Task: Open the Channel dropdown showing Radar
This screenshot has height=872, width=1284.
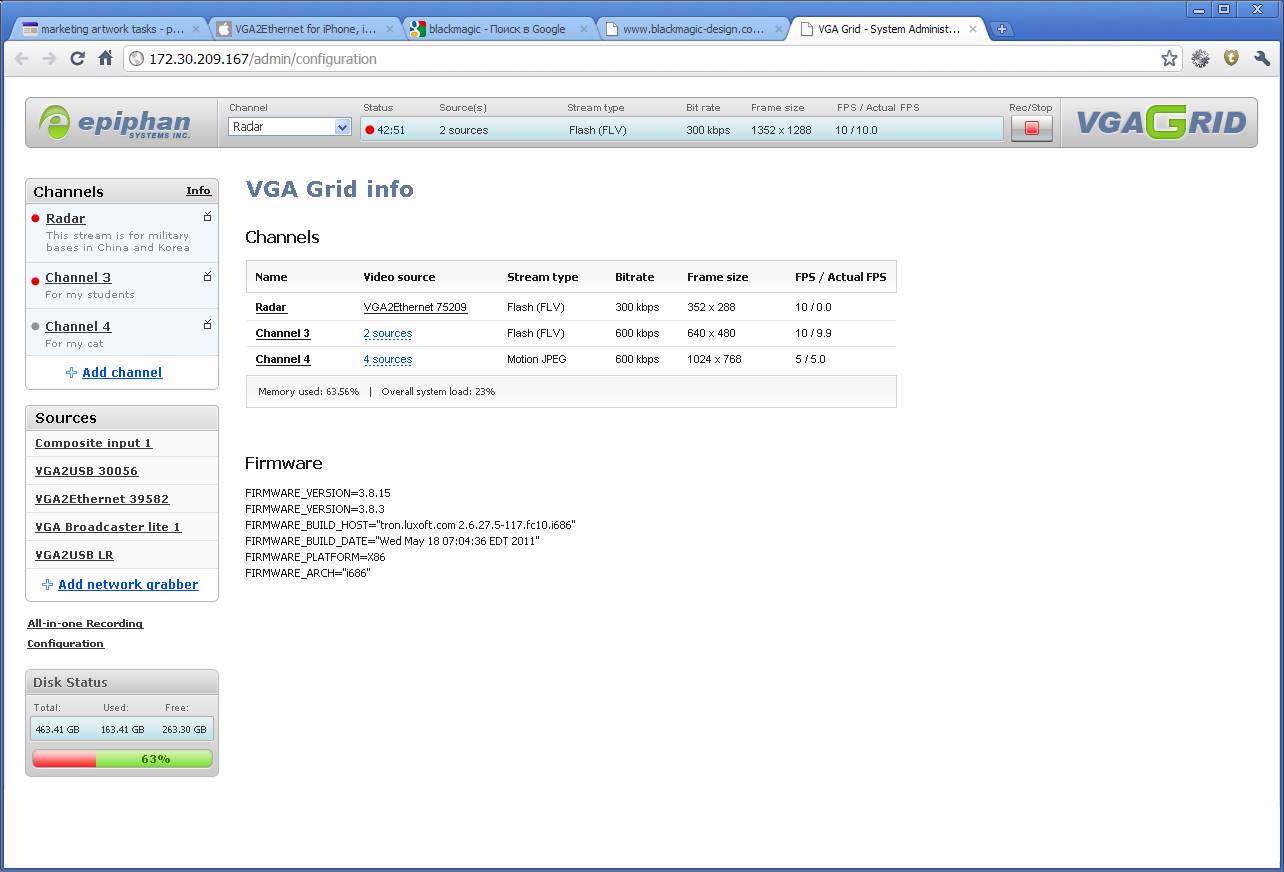Action: tap(290, 127)
